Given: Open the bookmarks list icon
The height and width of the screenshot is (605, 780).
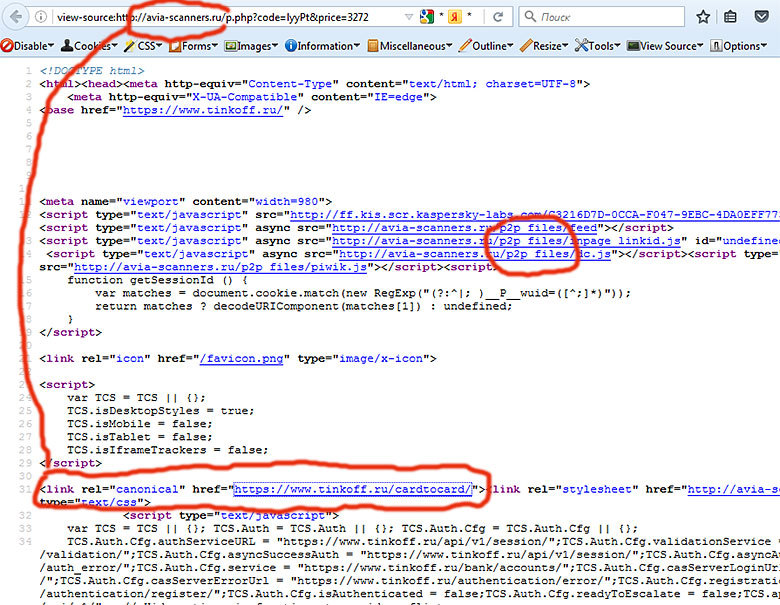Looking at the screenshot, I should point(730,17).
